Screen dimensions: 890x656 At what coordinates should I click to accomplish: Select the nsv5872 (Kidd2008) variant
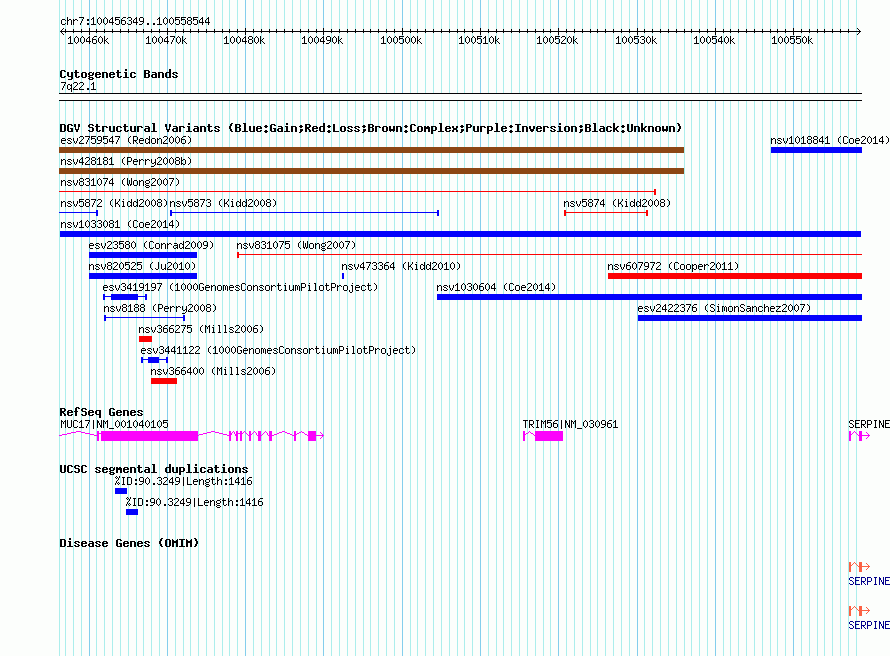click(78, 213)
